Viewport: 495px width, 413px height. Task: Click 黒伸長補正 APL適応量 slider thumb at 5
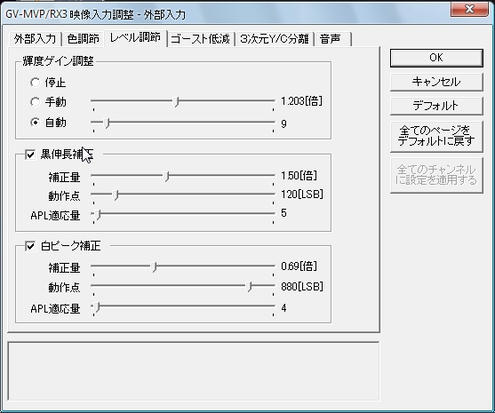point(99,215)
